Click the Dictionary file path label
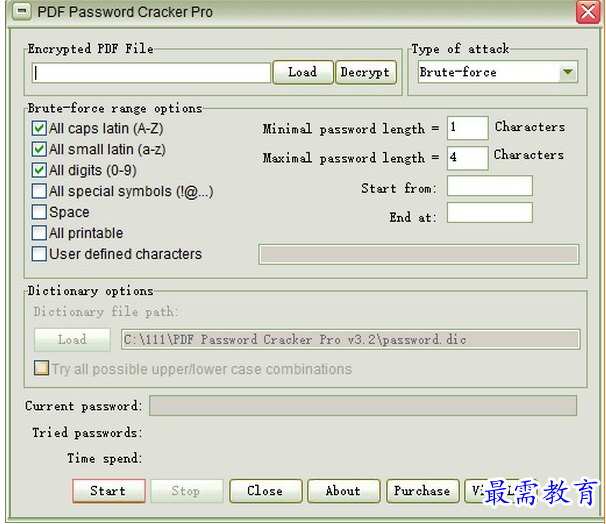 (x=106, y=311)
